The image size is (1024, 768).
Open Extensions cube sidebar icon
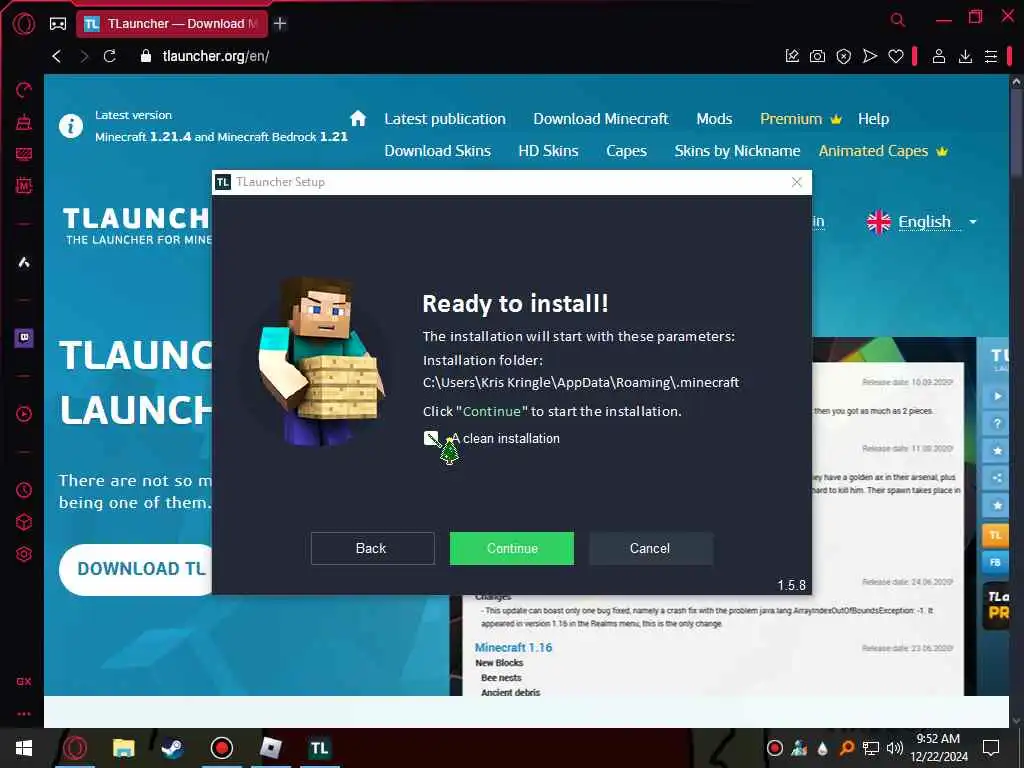coord(24,522)
